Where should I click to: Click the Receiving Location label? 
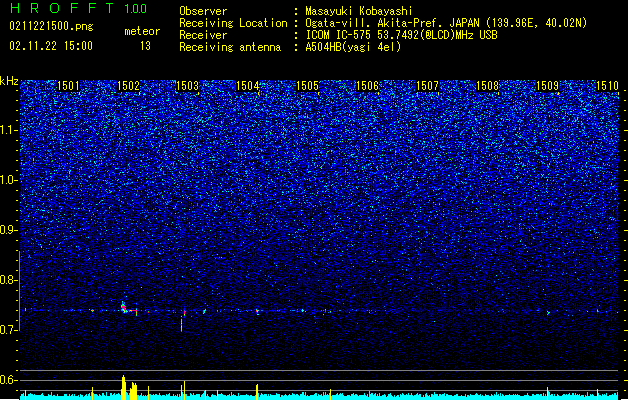233,23
